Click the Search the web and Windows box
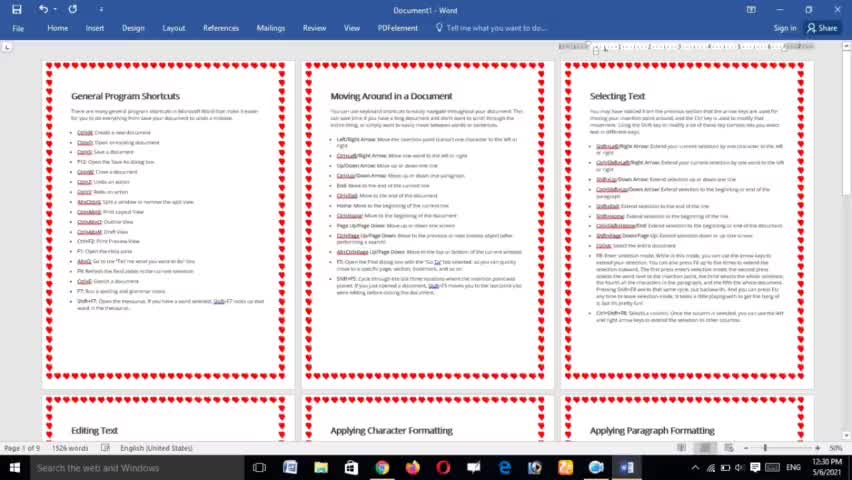Image resolution: width=852 pixels, height=480 pixels. click(137, 467)
